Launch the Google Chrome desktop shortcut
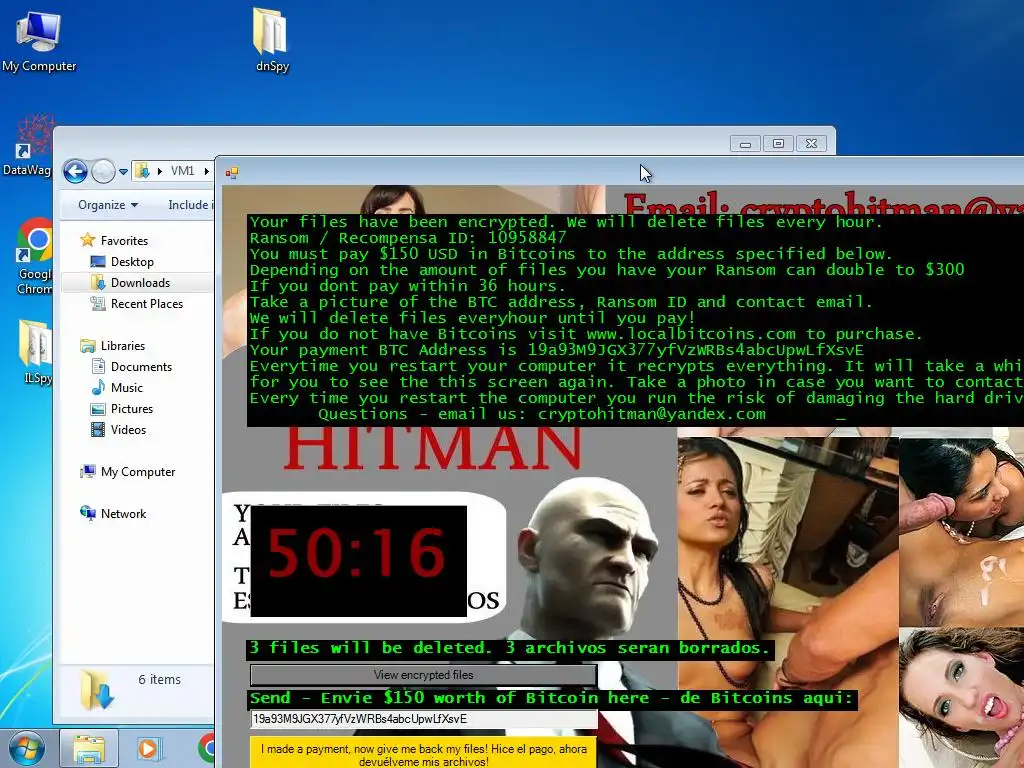 click(35, 256)
